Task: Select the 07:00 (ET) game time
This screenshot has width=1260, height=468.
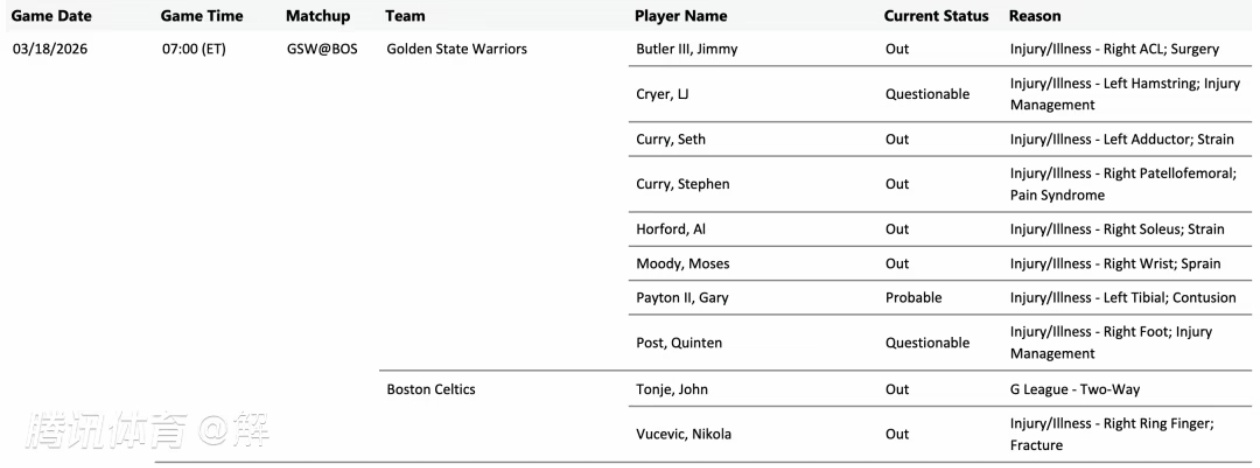Action: click(x=194, y=48)
